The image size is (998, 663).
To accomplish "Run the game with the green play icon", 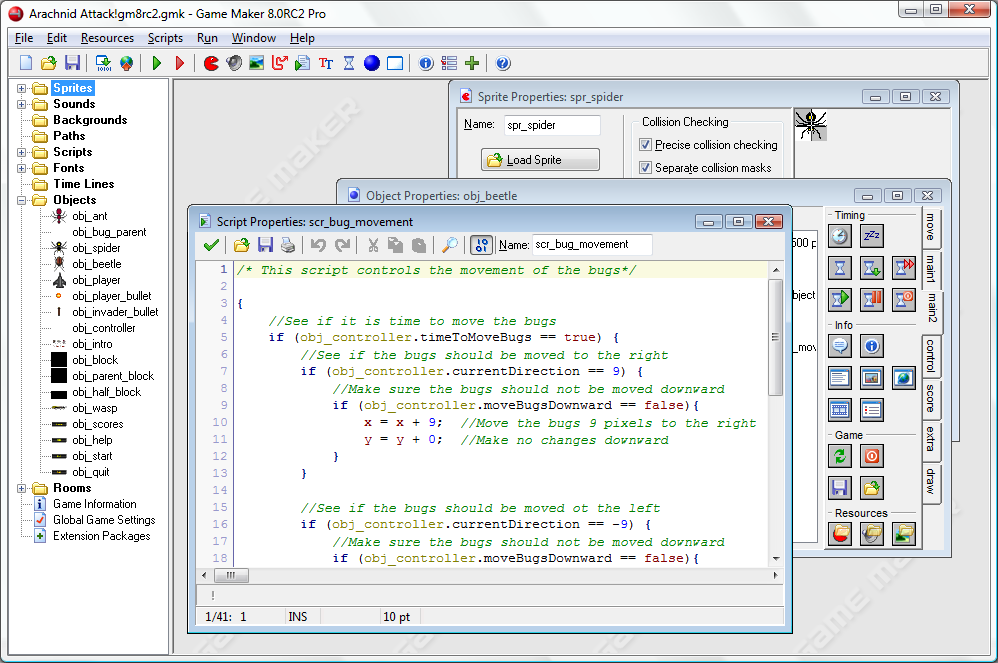I will pyautogui.click(x=157, y=63).
